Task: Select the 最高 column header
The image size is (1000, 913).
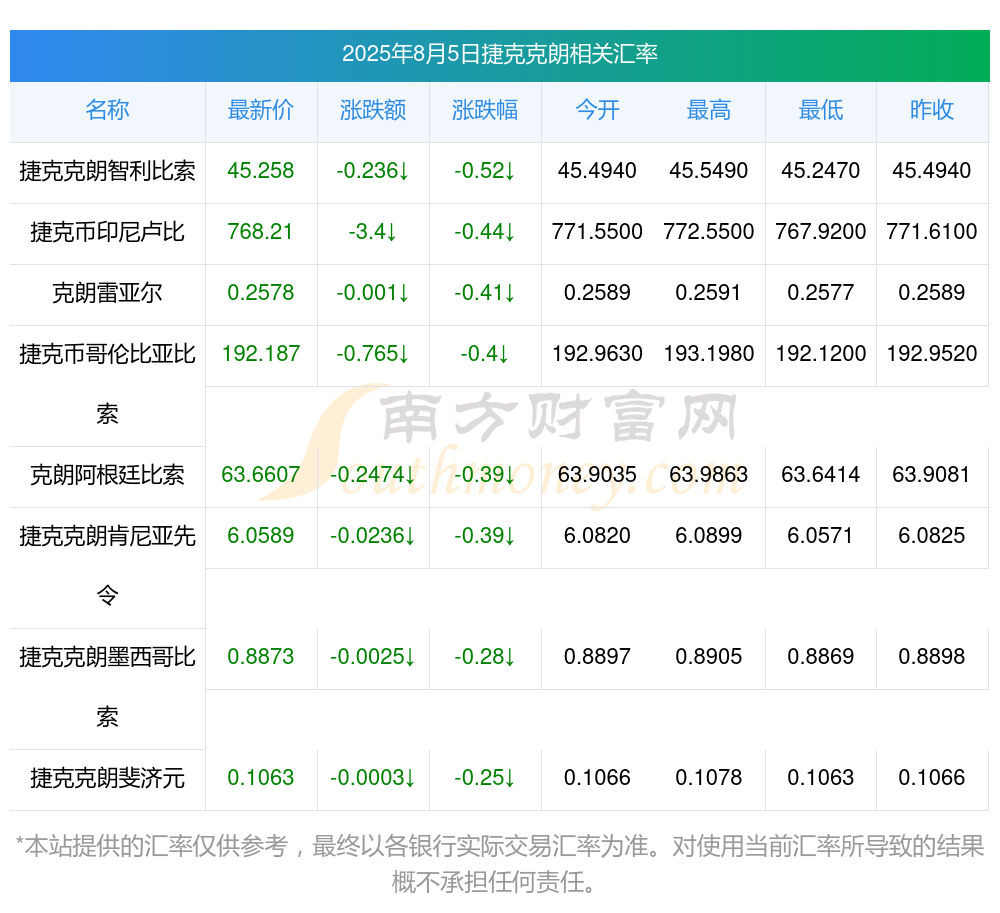Action: point(709,110)
